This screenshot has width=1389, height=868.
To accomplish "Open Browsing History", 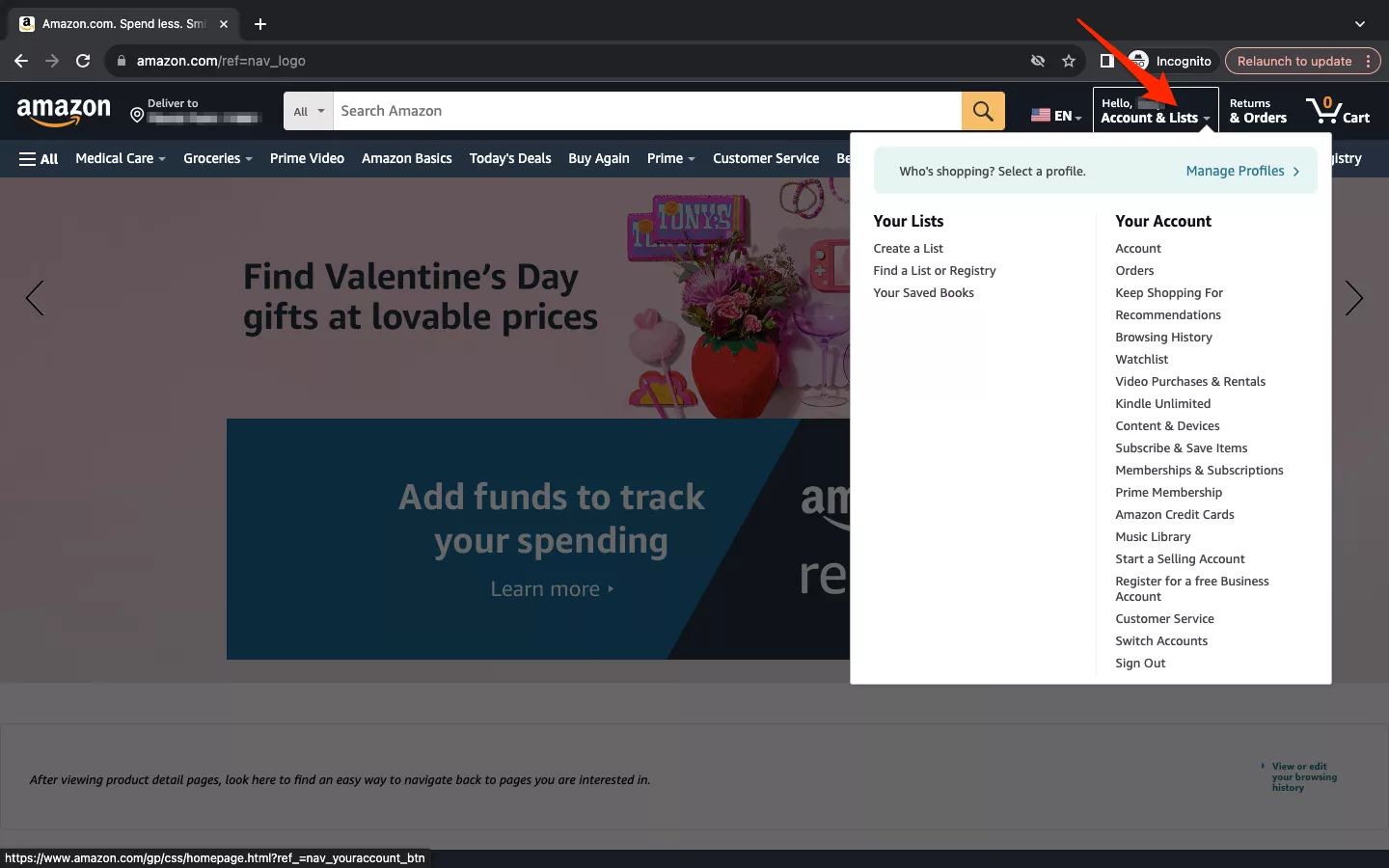I will click(1163, 338).
